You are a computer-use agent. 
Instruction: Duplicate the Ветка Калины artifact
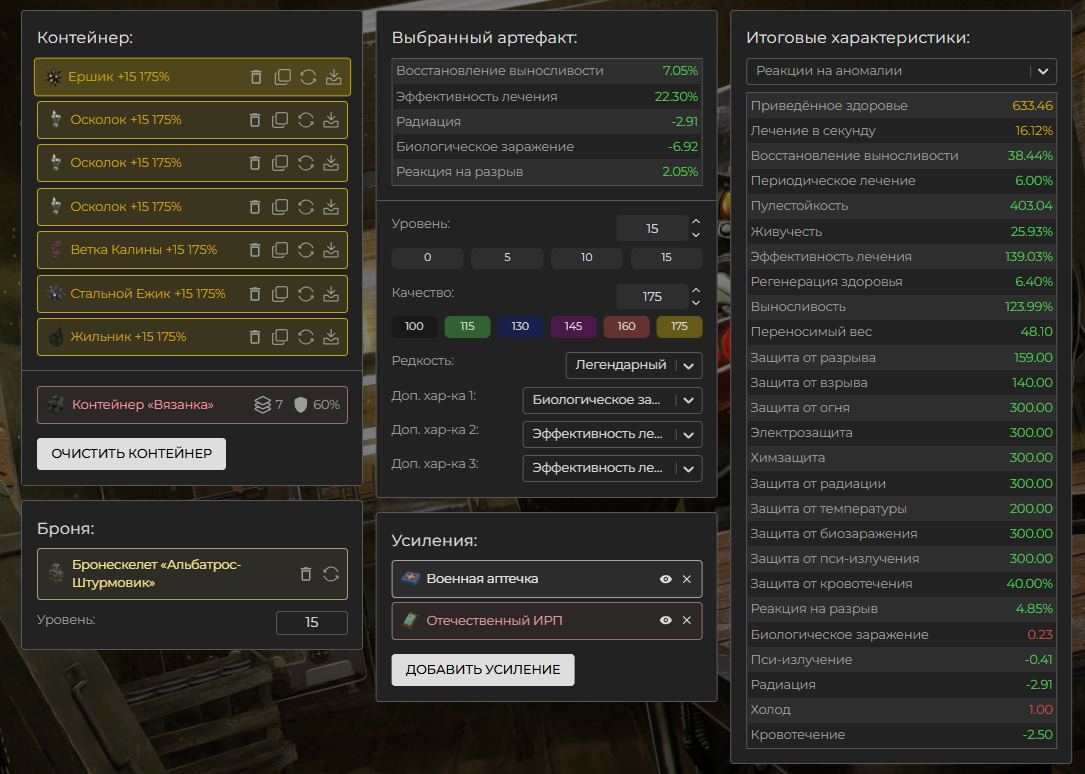click(281, 250)
